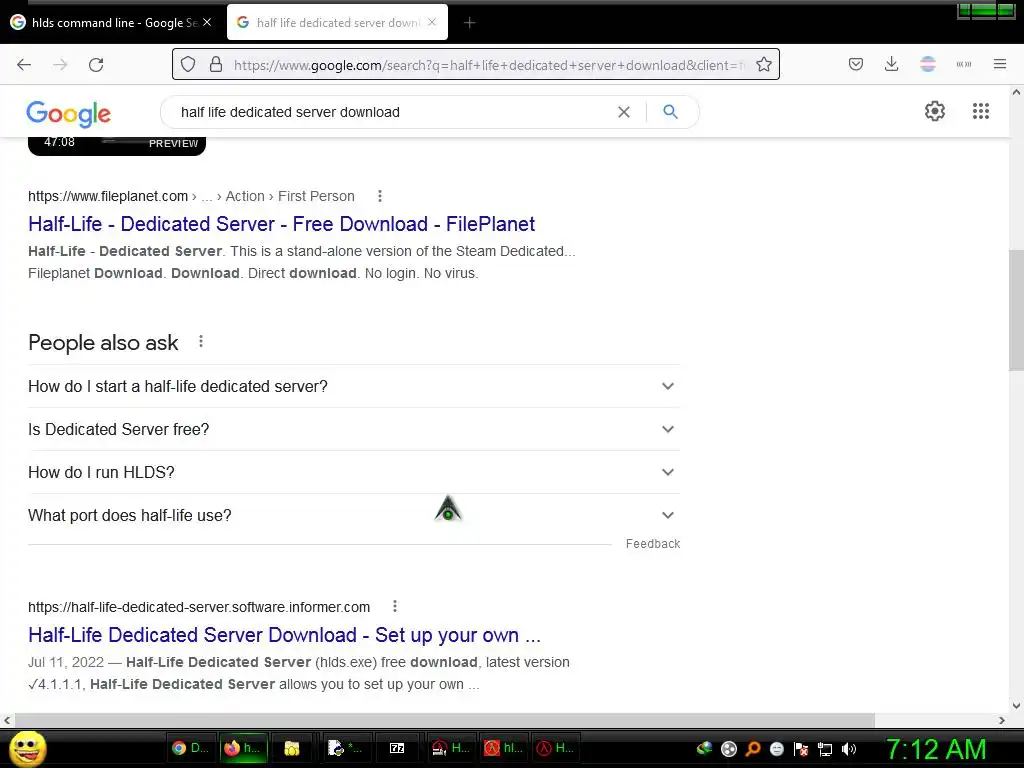Submit search with the magnifier icon
Image resolution: width=1024 pixels, height=768 pixels.
(670, 112)
